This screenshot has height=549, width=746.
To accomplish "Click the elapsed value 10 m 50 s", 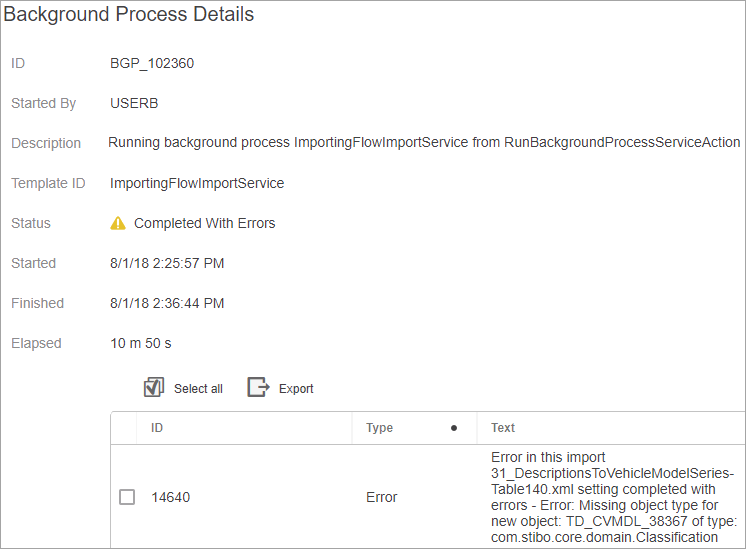I will coord(141,343).
